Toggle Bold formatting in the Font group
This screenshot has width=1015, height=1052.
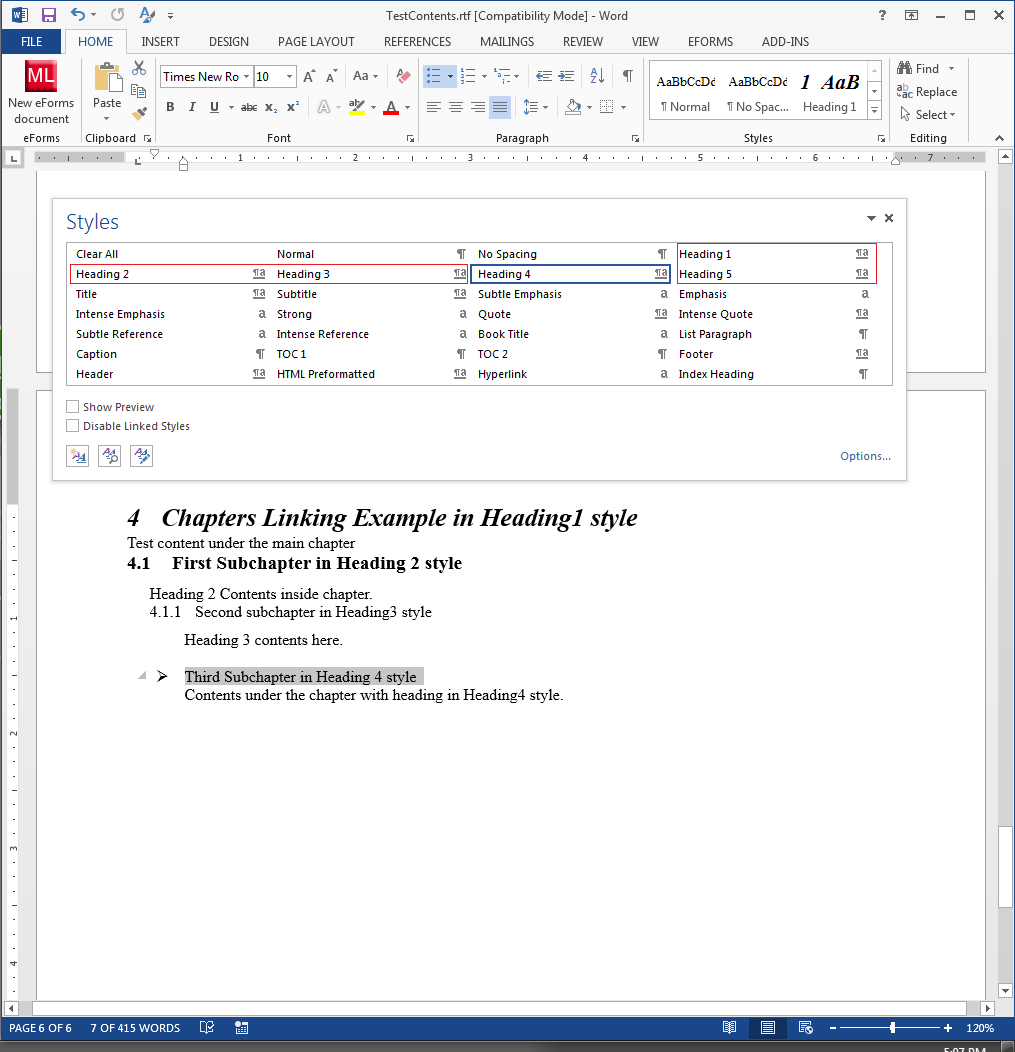(170, 107)
